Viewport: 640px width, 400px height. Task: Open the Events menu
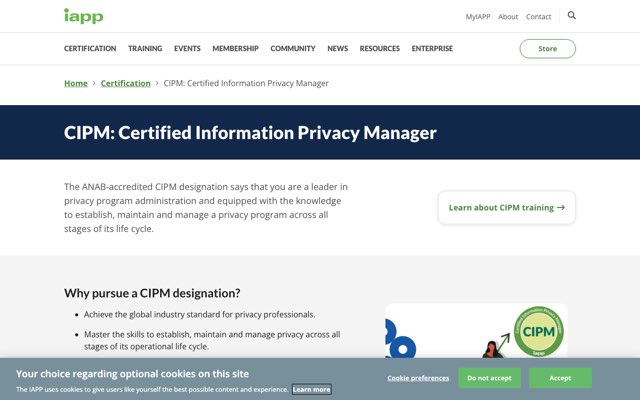[x=187, y=49]
